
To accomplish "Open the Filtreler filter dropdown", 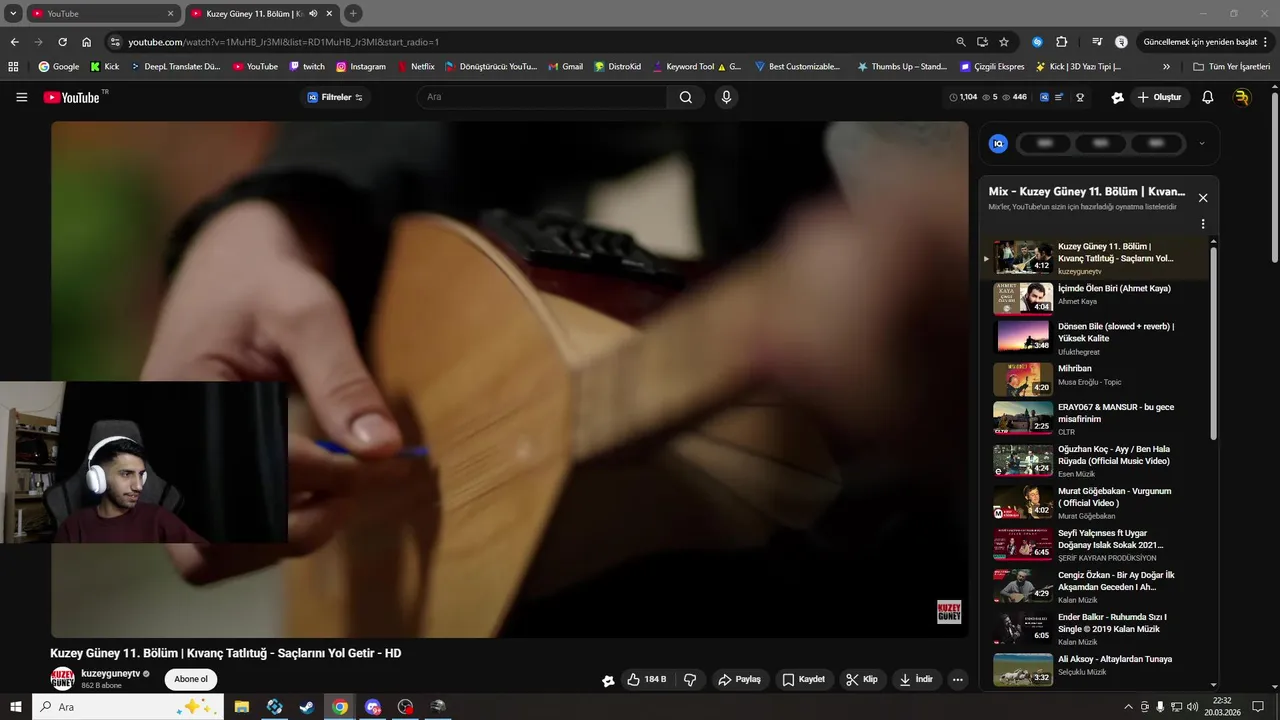I will pos(335,97).
